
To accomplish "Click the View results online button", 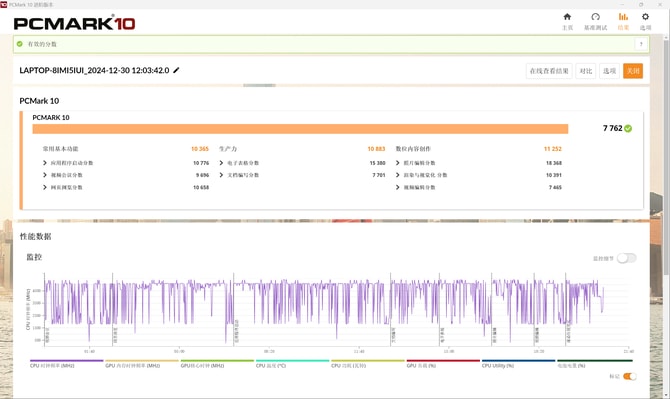I will click(549, 71).
